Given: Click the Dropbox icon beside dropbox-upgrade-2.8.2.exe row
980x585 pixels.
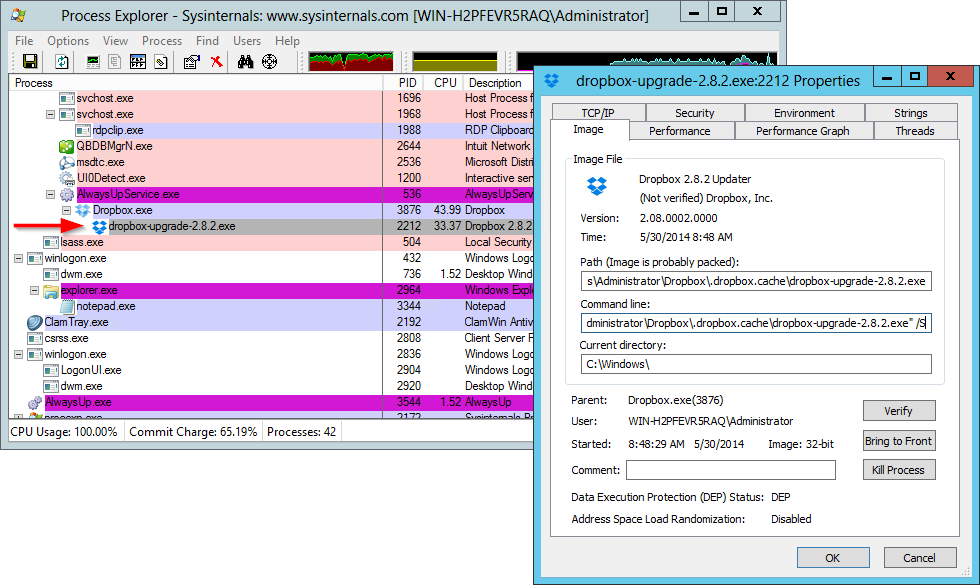Looking at the screenshot, I should pyautogui.click(x=99, y=226).
